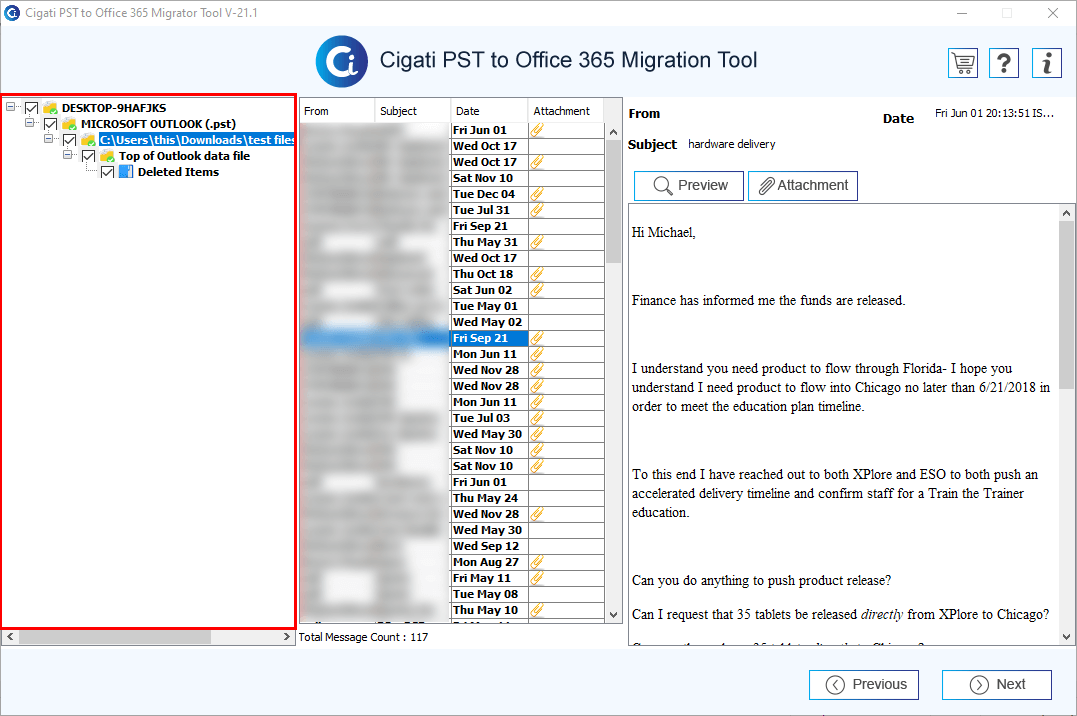The width and height of the screenshot is (1077, 716).
Task: Collapse the C:\Users path tree node
Action: (x=49, y=138)
